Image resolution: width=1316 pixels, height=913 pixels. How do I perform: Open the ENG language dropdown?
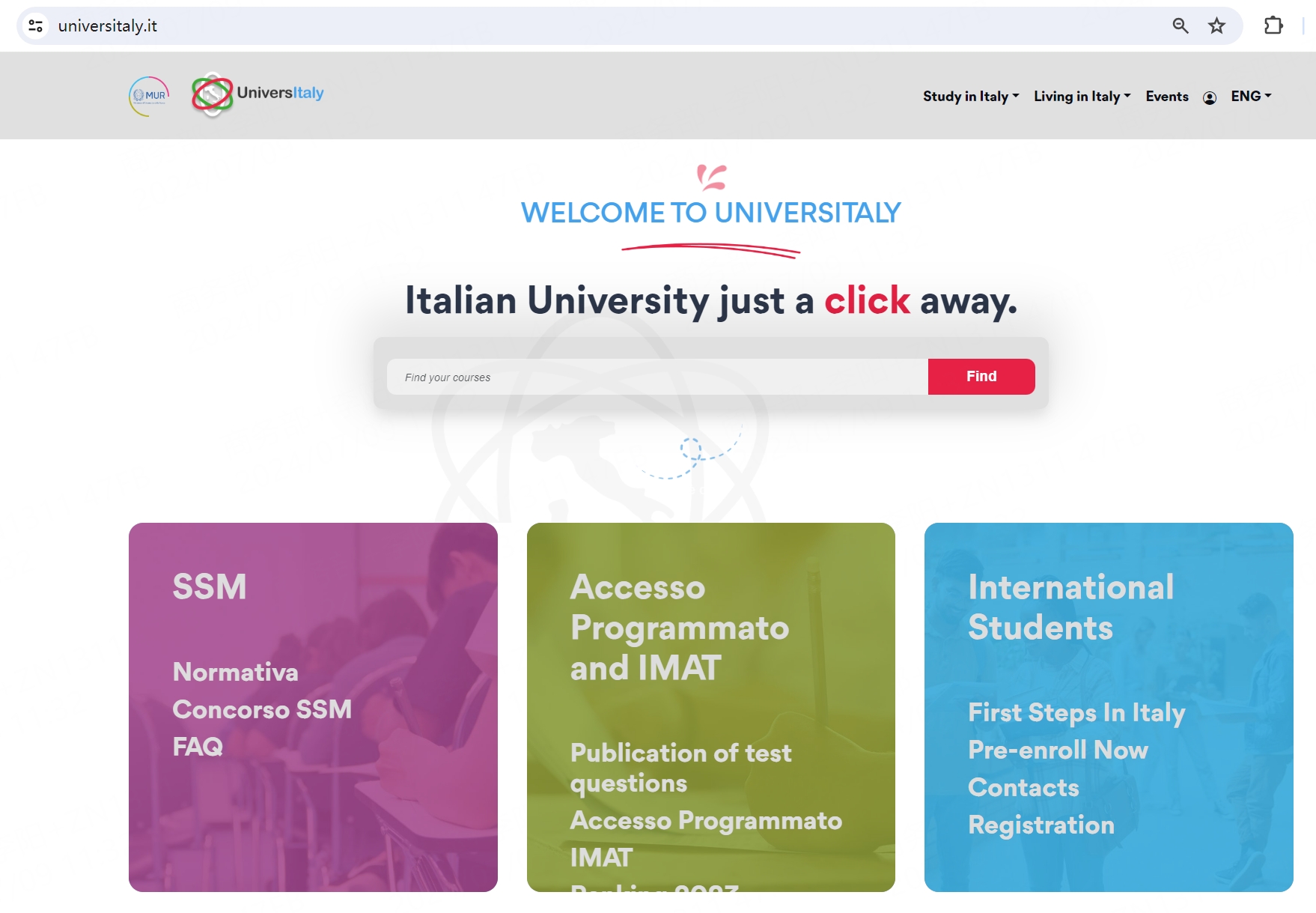coord(1250,97)
